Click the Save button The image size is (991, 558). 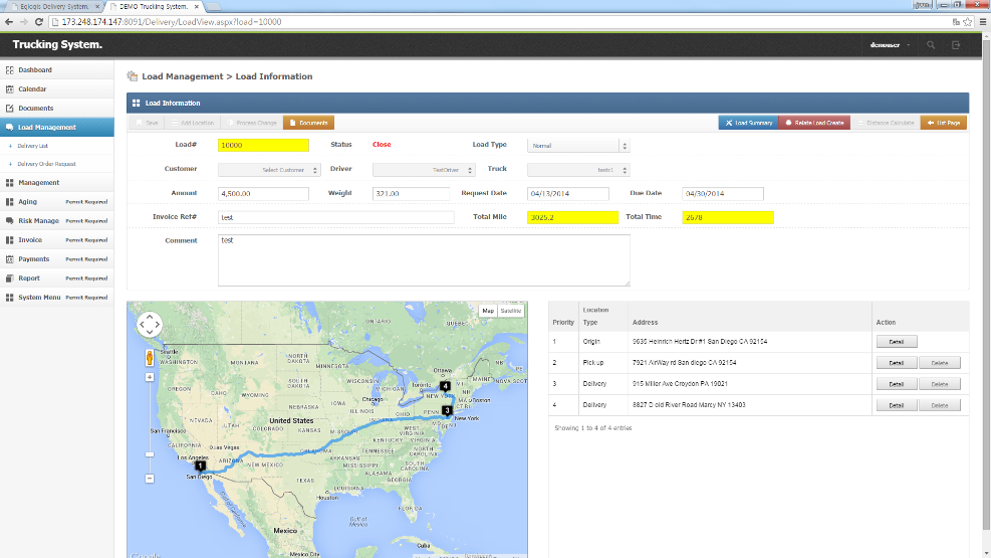click(x=147, y=123)
